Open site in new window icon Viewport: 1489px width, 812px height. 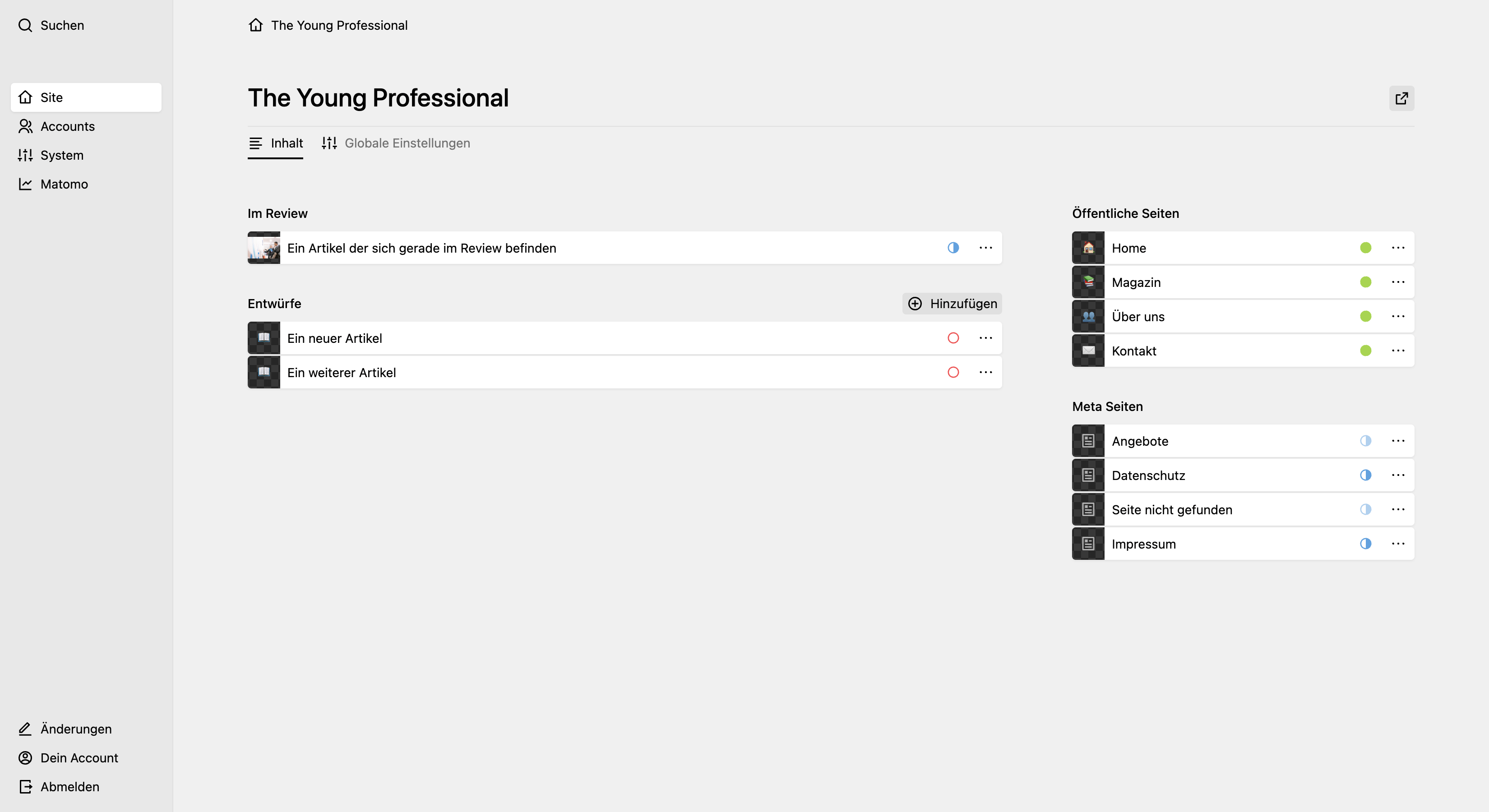(x=1402, y=98)
